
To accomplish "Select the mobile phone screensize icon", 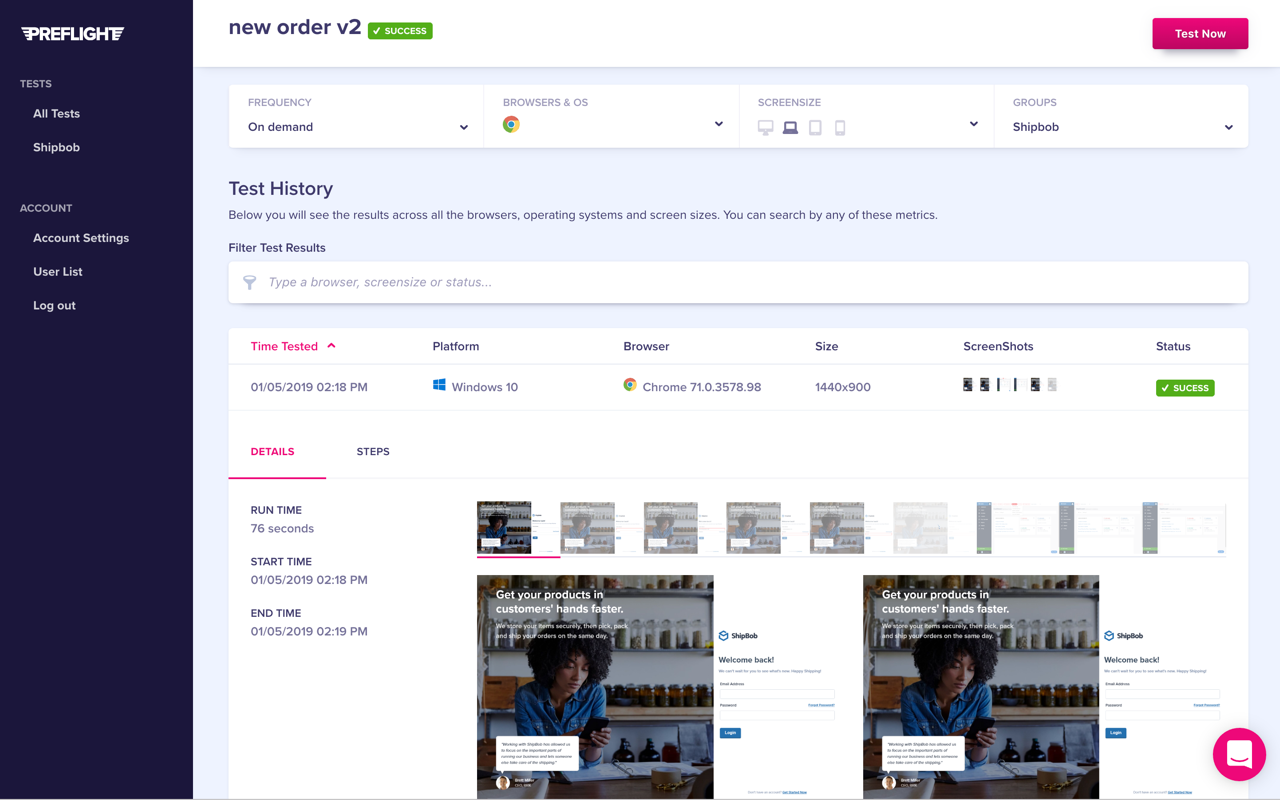I will [840, 128].
